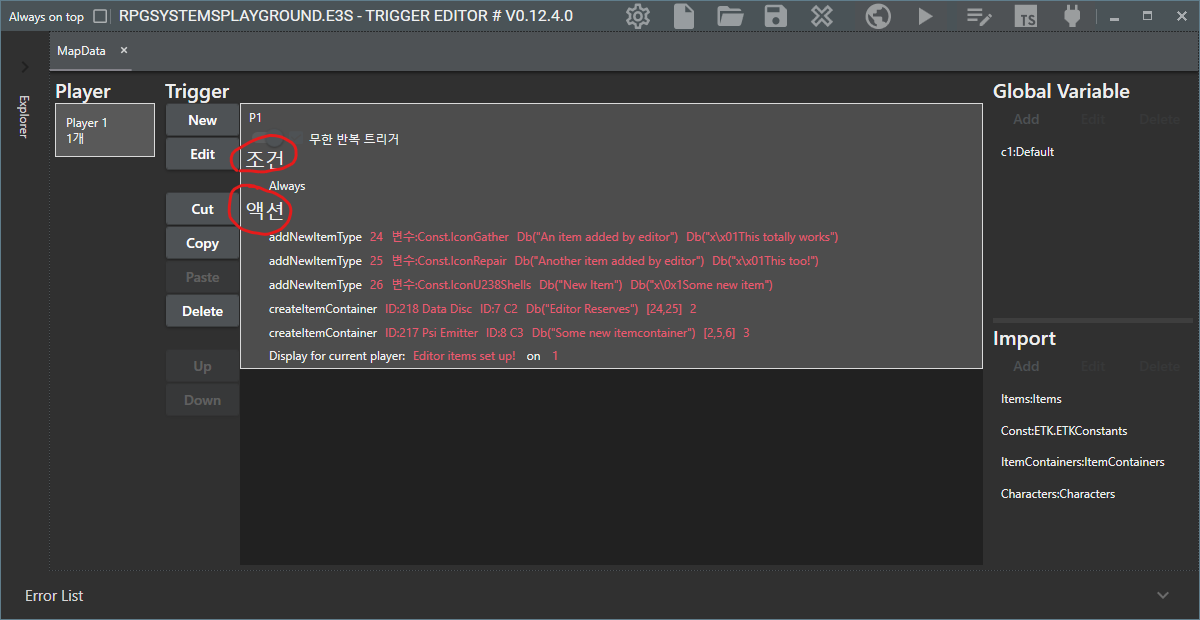Click Delete under Import
Image resolution: width=1200 pixels, height=620 pixels.
tap(1160, 366)
